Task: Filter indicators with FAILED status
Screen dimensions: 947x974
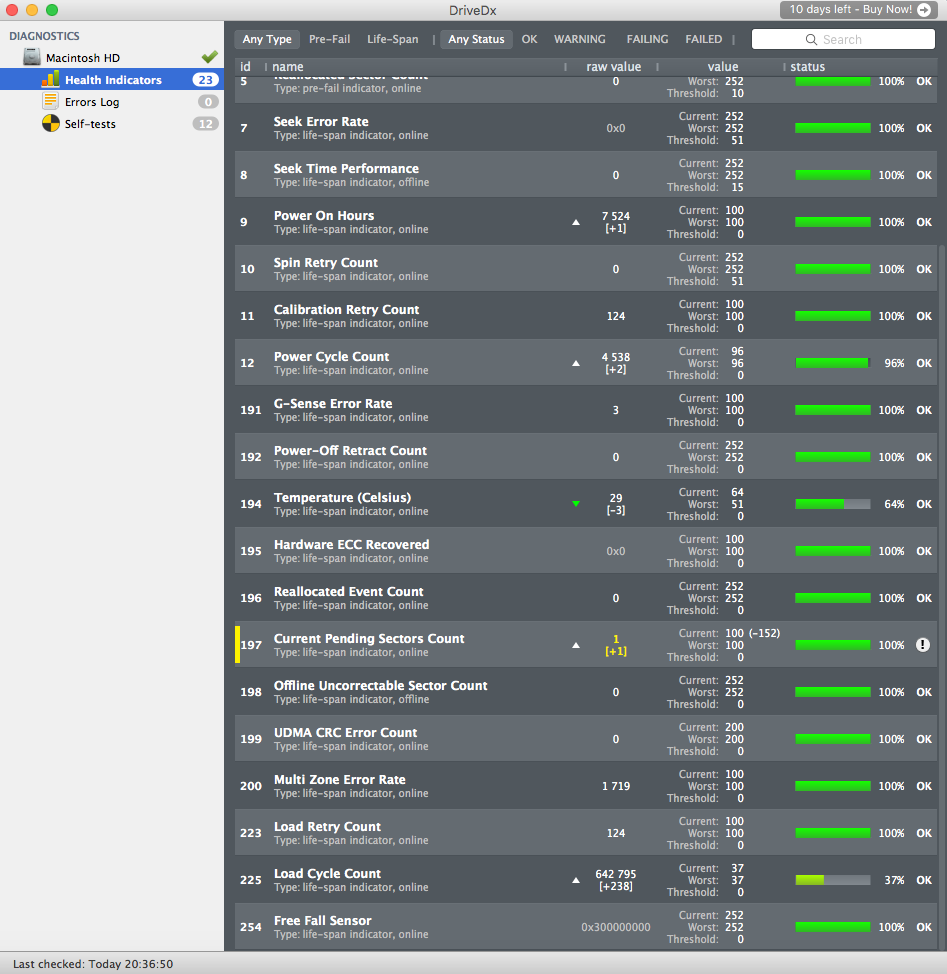Action: click(704, 39)
